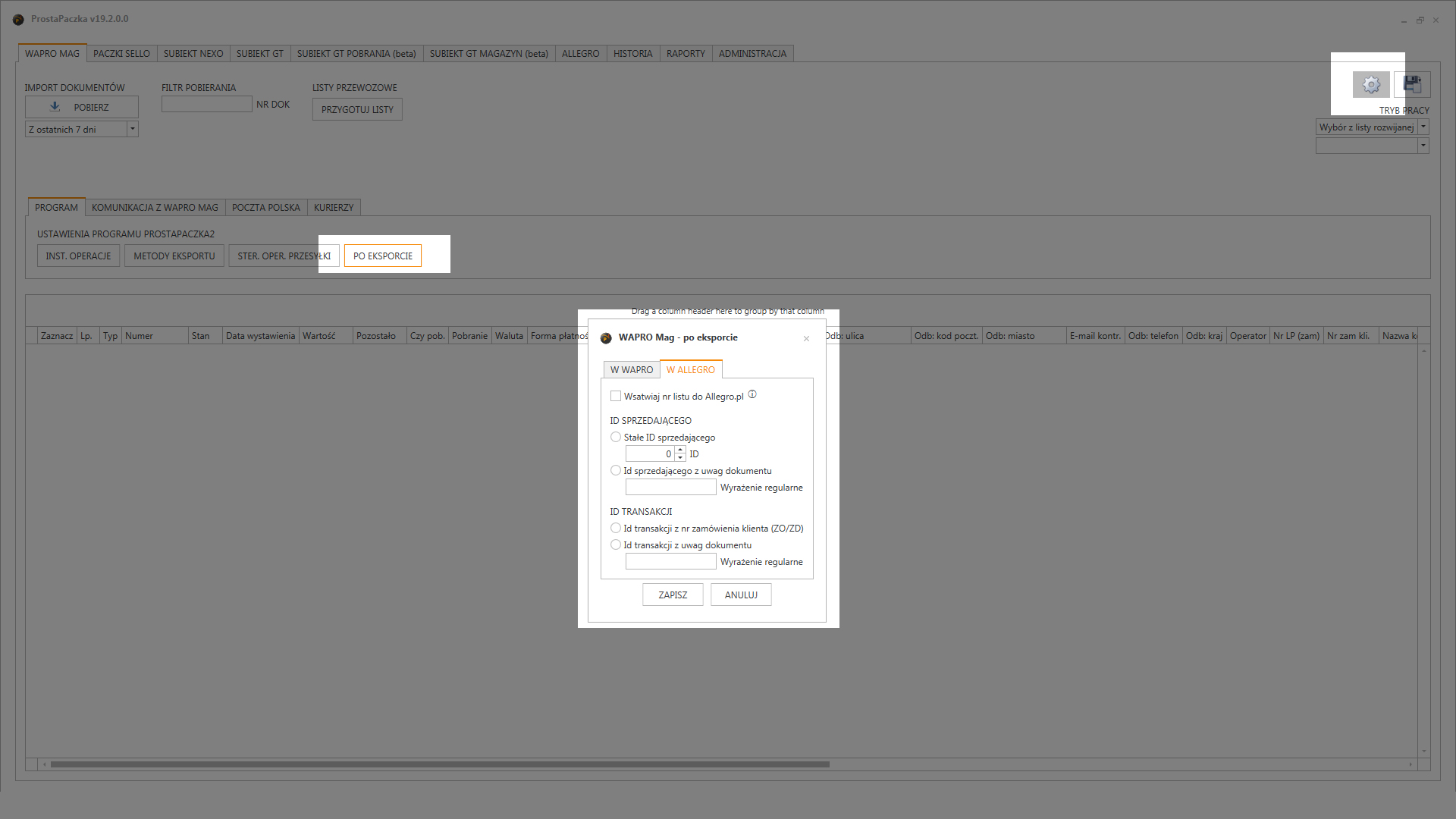Select the WAPRO MAG main tab
The width and height of the screenshot is (1456, 819).
tap(52, 53)
